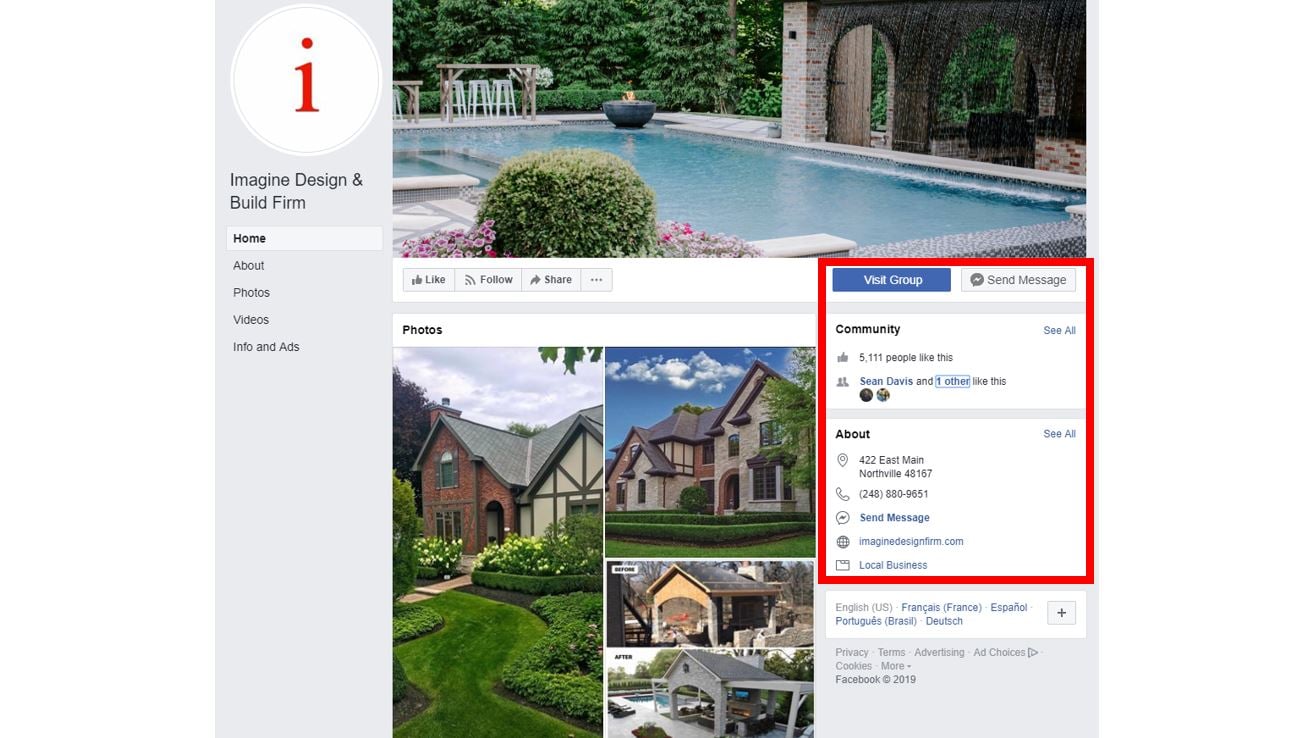1315x738 pixels.
Task: Open the Tudor brick house photo thumbnail
Action: 498,543
